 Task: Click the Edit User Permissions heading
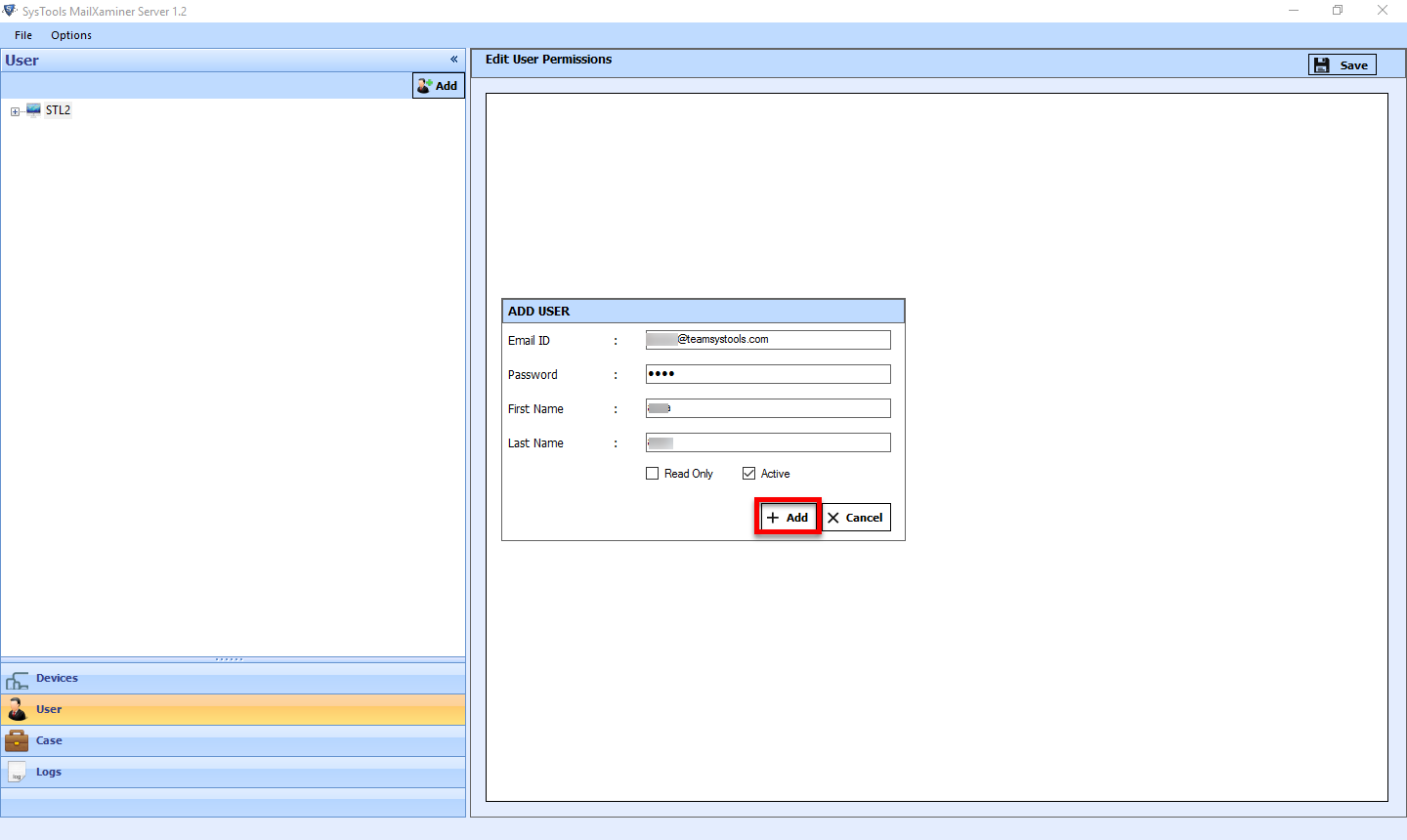tap(548, 60)
